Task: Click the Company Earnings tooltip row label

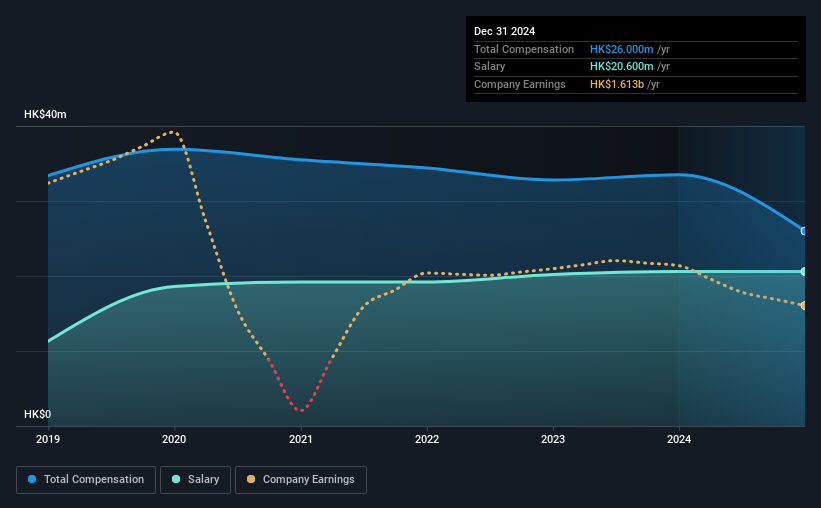Action: (519, 84)
